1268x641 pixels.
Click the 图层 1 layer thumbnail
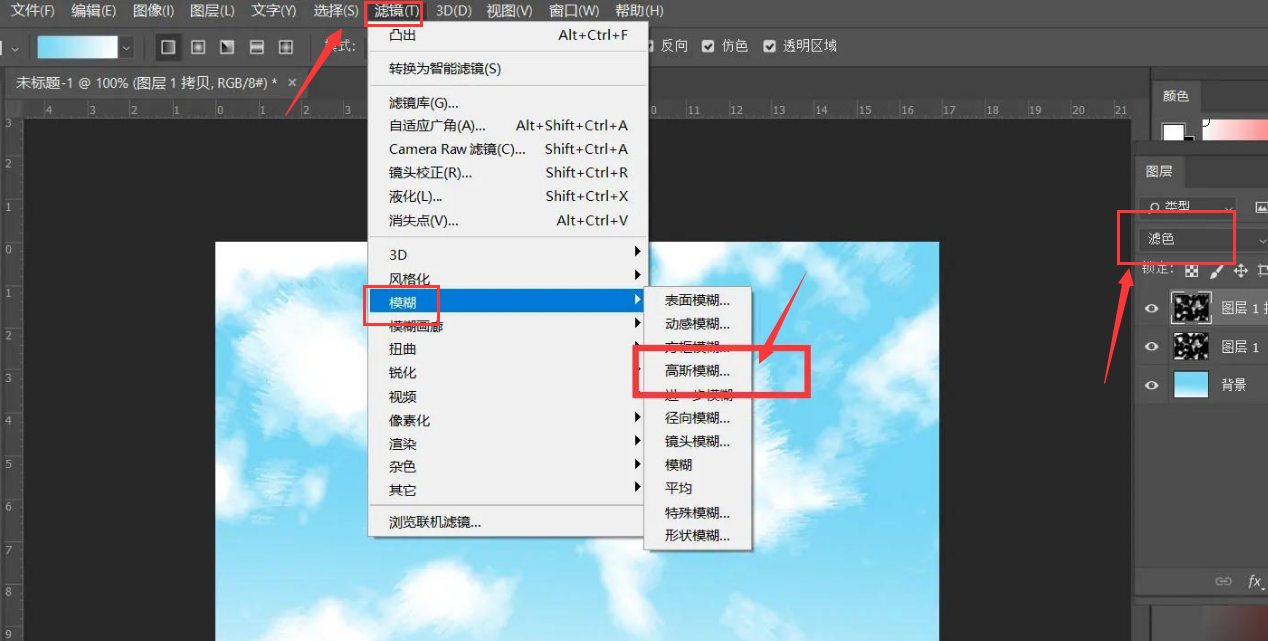1191,346
